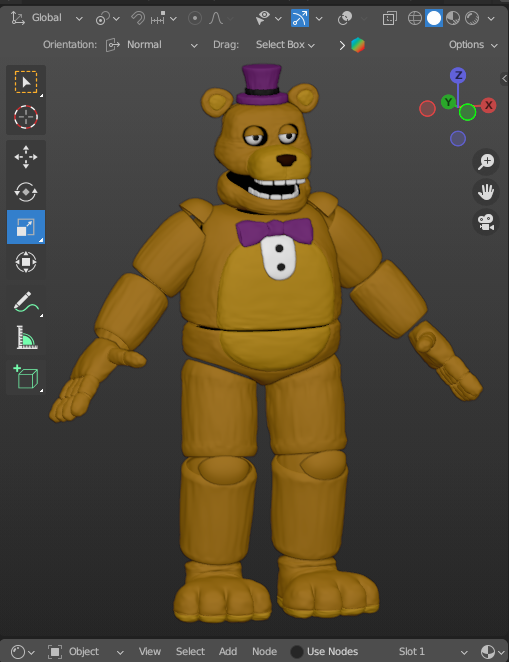Select the 3D Cursor tool
The width and height of the screenshot is (509, 662).
click(26, 117)
